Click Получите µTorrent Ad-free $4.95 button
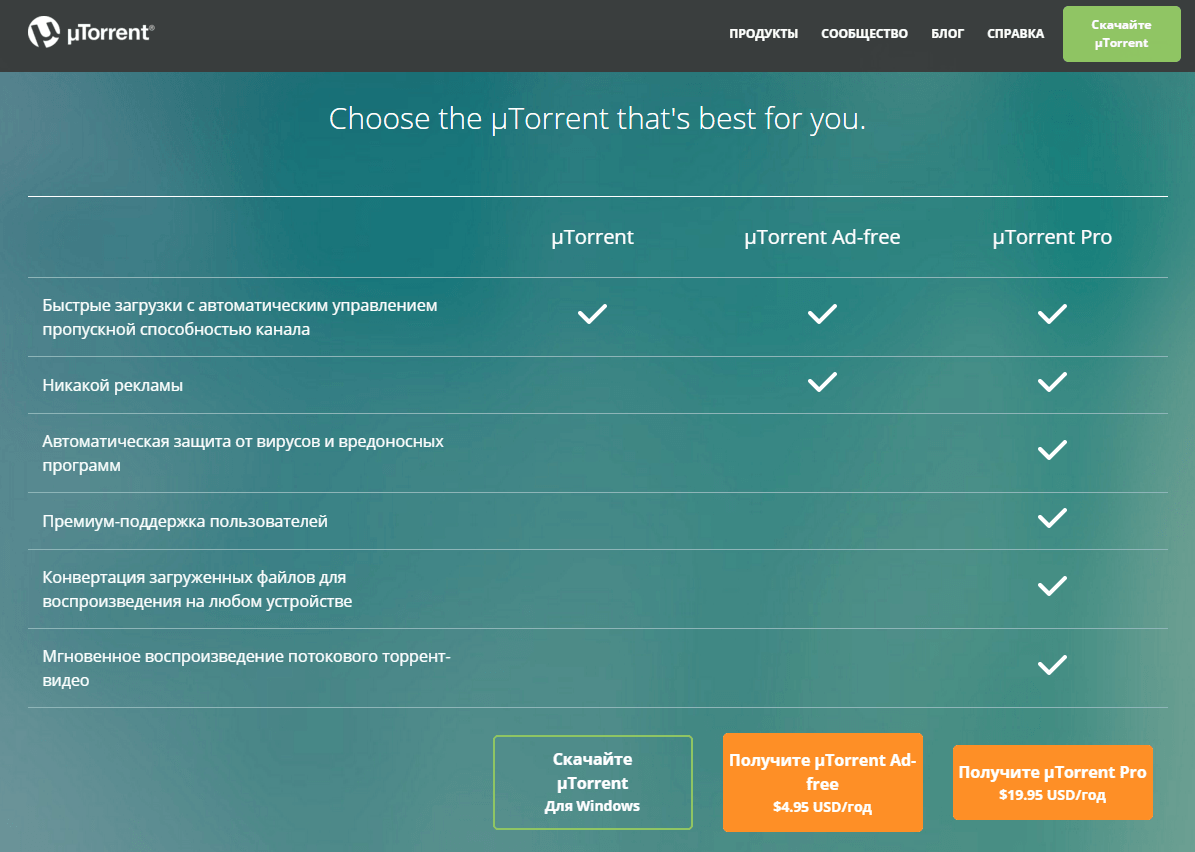 click(x=822, y=782)
